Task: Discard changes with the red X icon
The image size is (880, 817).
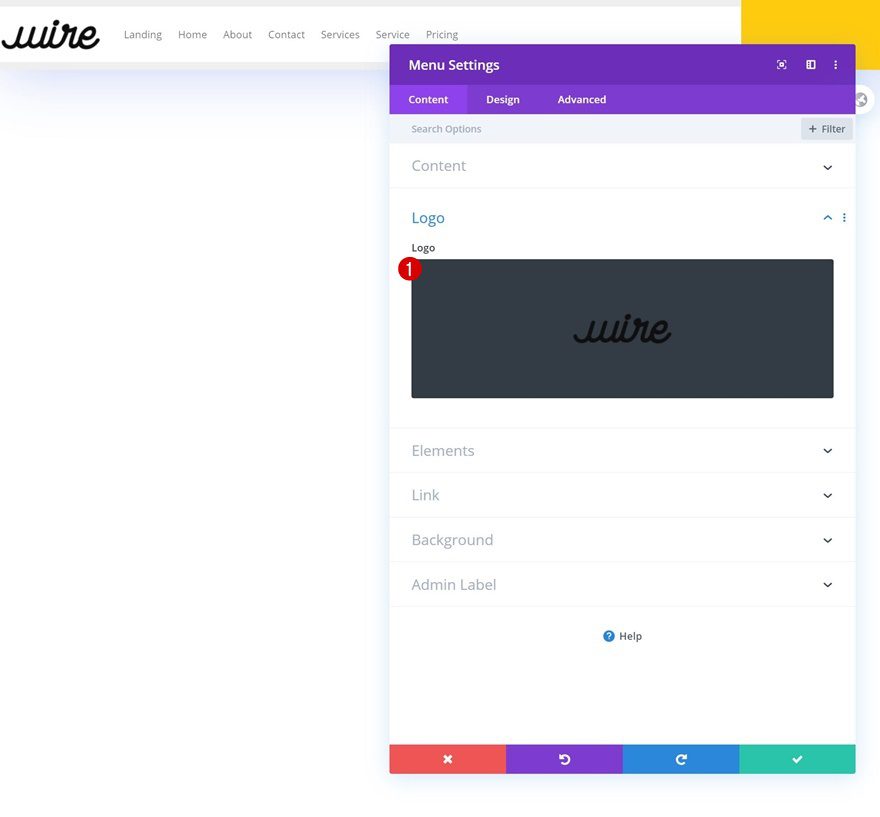Action: point(447,758)
